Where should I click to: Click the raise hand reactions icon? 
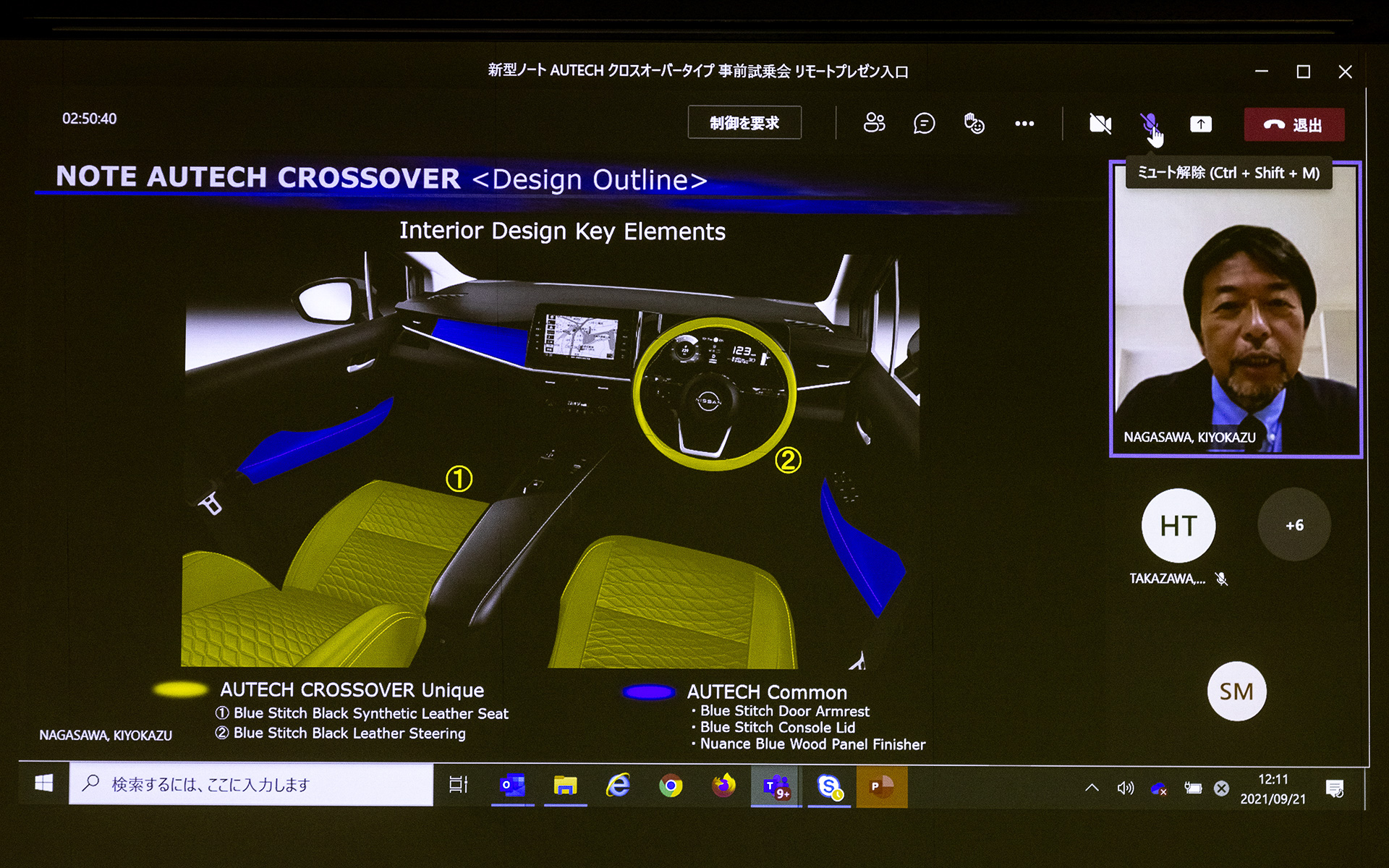pos(974,124)
